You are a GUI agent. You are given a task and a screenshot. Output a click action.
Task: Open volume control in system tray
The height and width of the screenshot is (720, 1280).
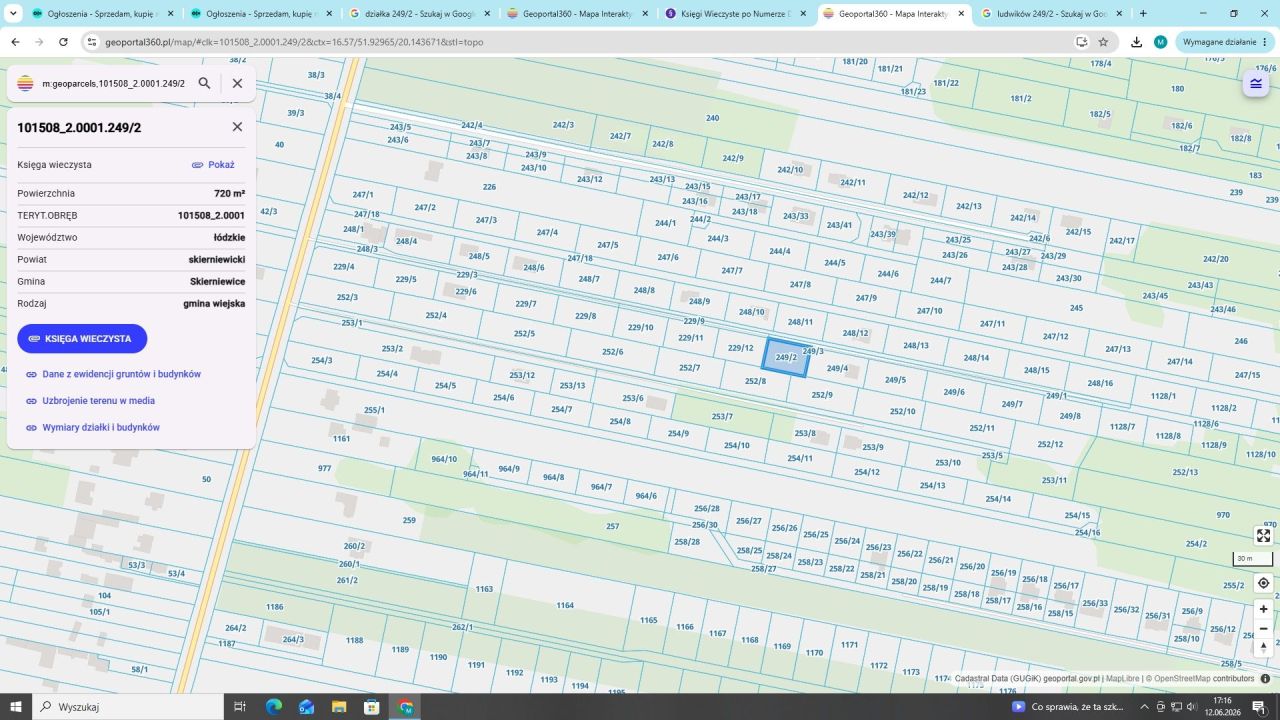click(1193, 707)
